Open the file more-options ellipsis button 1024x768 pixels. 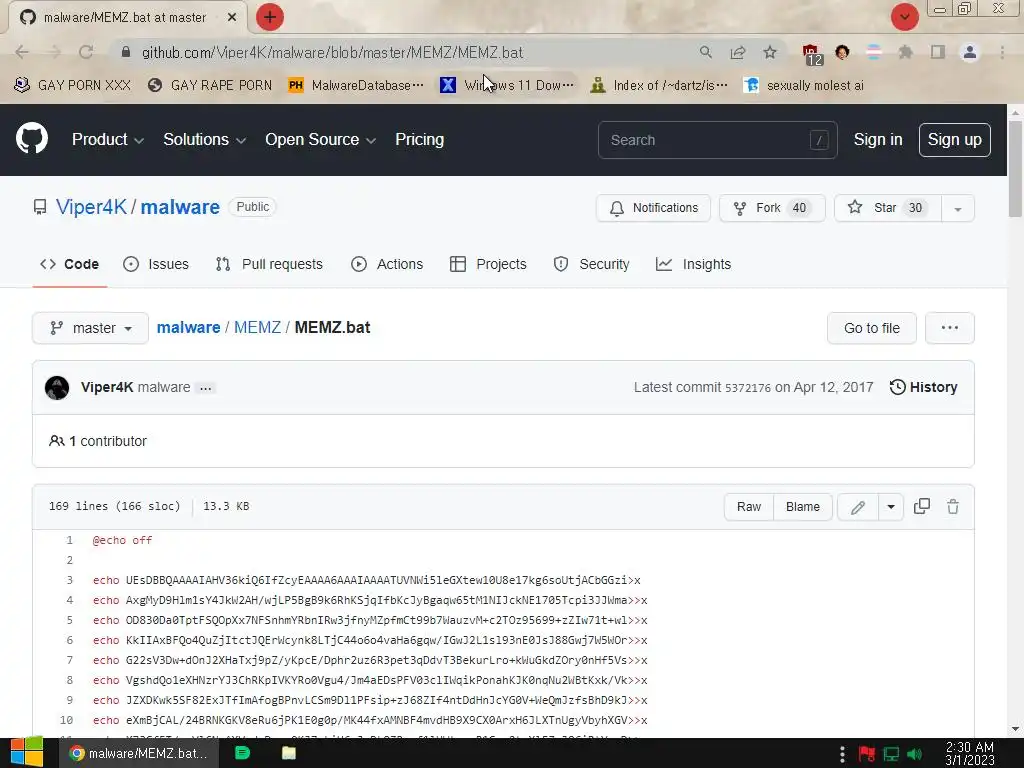(x=950, y=328)
